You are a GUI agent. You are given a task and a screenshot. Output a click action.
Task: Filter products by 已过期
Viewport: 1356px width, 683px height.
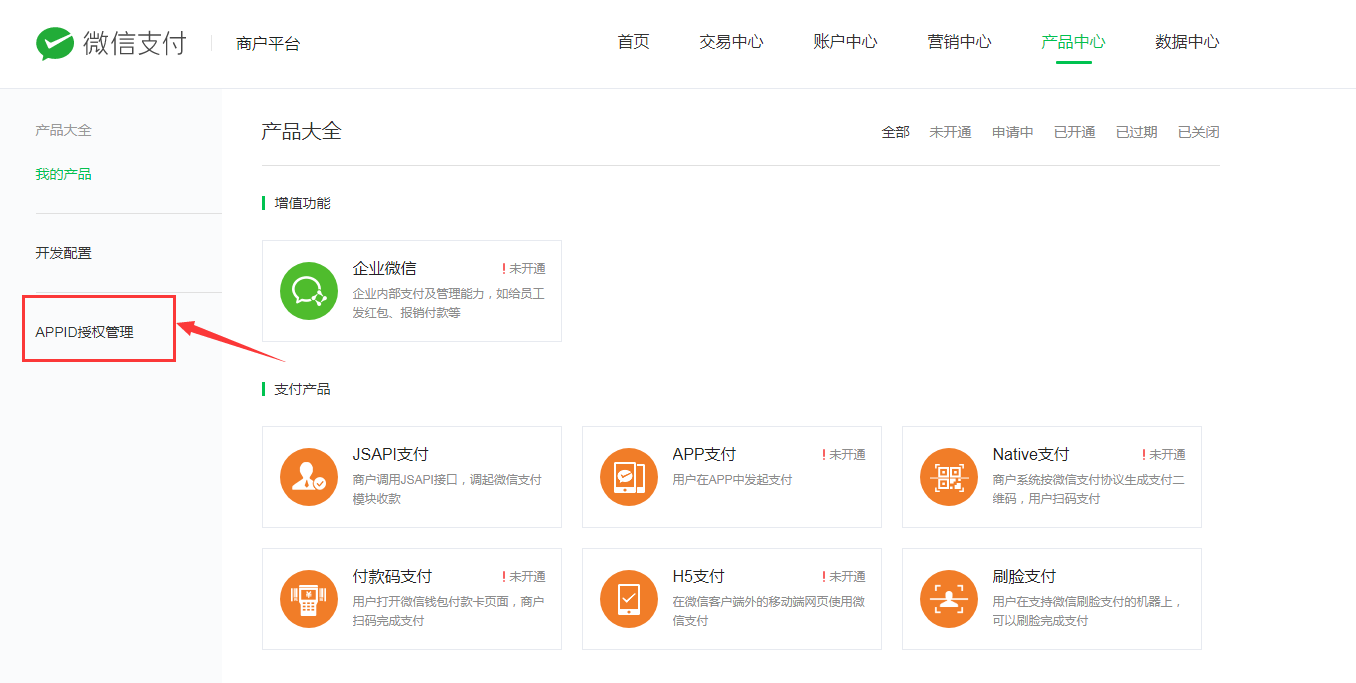pyautogui.click(x=1136, y=132)
